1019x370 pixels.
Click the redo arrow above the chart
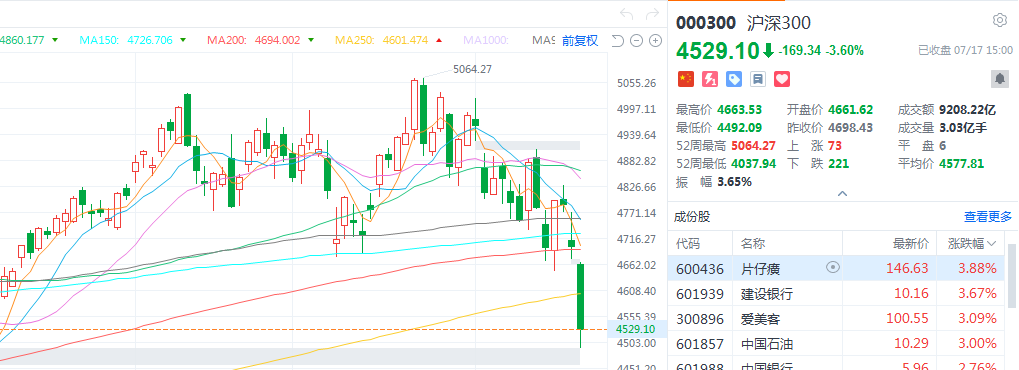pos(652,14)
